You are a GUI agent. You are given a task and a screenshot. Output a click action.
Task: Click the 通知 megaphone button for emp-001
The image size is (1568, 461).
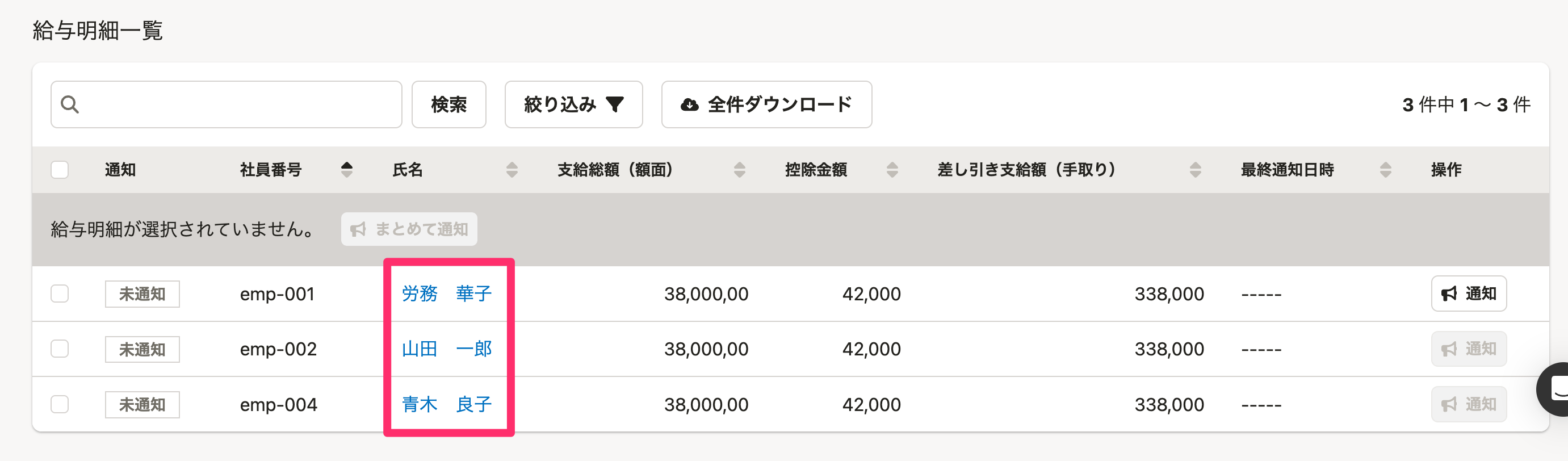click(1468, 294)
